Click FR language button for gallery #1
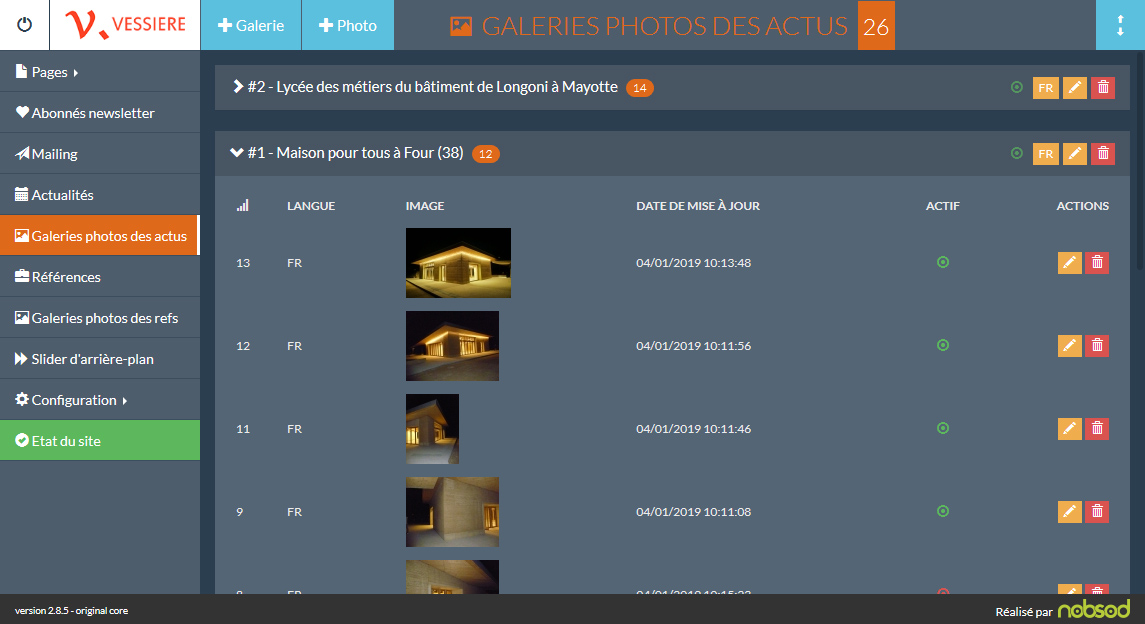 1046,153
